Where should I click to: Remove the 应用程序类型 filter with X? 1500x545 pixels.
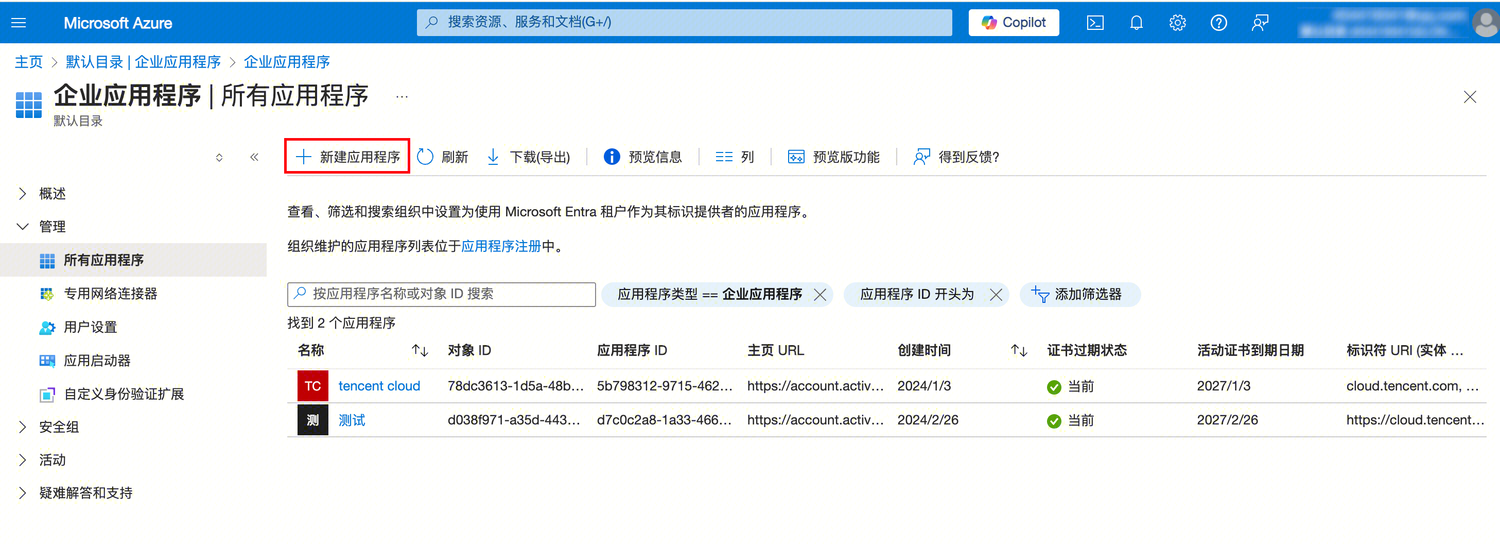[x=820, y=294]
